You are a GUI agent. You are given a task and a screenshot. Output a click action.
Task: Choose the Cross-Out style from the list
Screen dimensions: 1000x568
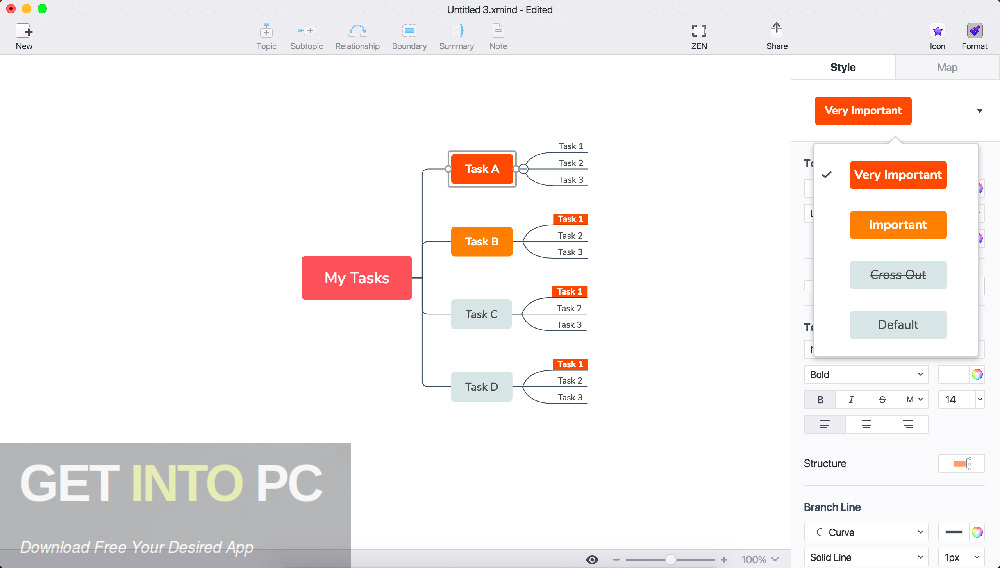898,275
